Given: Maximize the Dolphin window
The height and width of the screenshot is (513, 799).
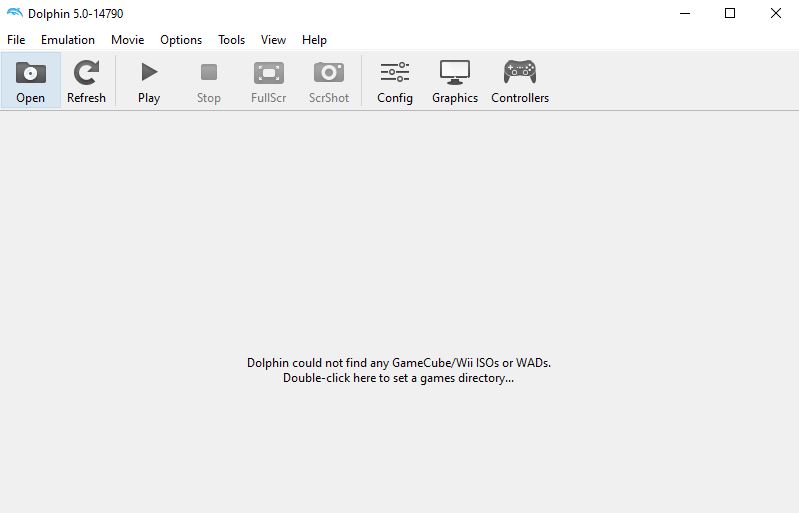Looking at the screenshot, I should pos(730,13).
